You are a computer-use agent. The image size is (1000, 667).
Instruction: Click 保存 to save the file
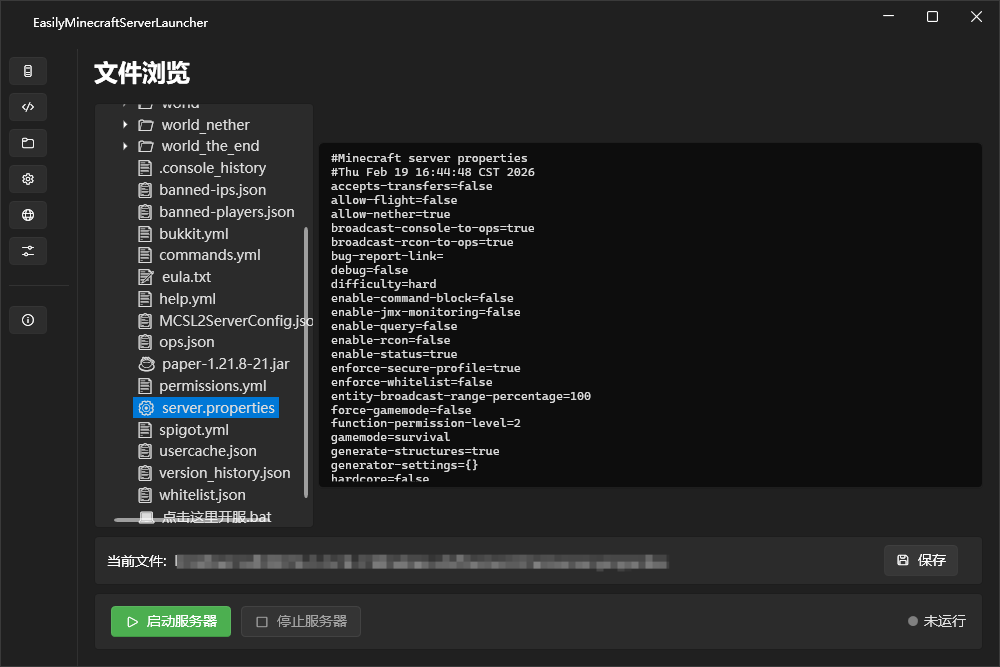[x=920, y=560]
